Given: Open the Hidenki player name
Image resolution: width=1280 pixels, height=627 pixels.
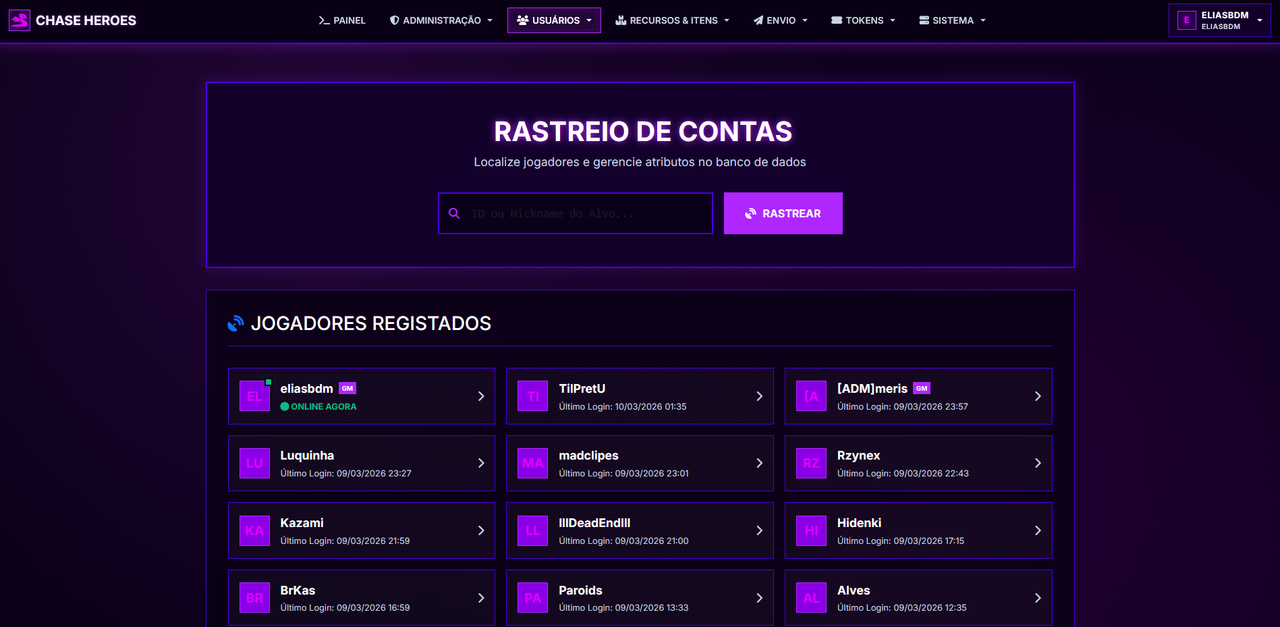Looking at the screenshot, I should point(859,522).
